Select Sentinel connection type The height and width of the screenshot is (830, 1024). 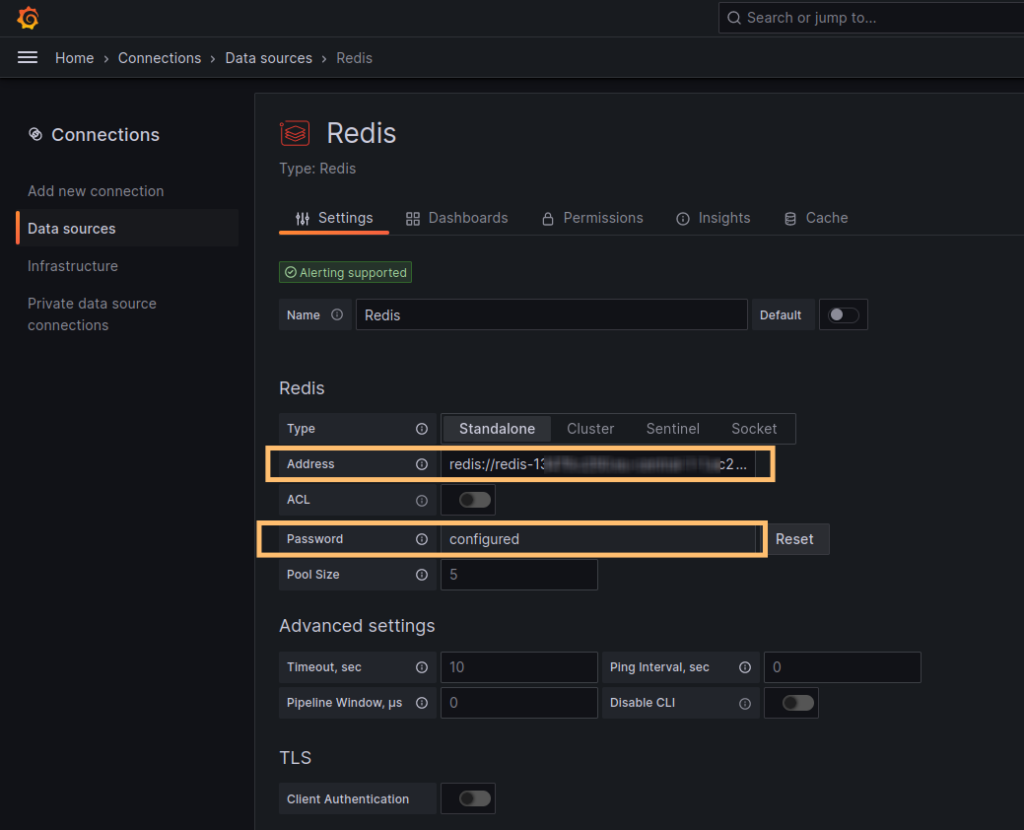coord(673,429)
